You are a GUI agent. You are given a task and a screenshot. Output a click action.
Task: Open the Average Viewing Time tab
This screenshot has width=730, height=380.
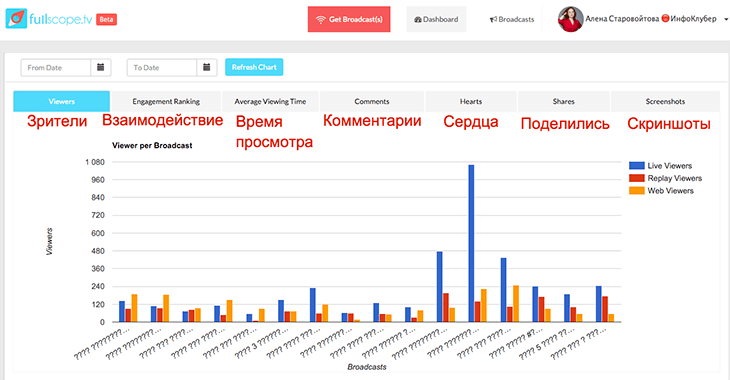270,101
